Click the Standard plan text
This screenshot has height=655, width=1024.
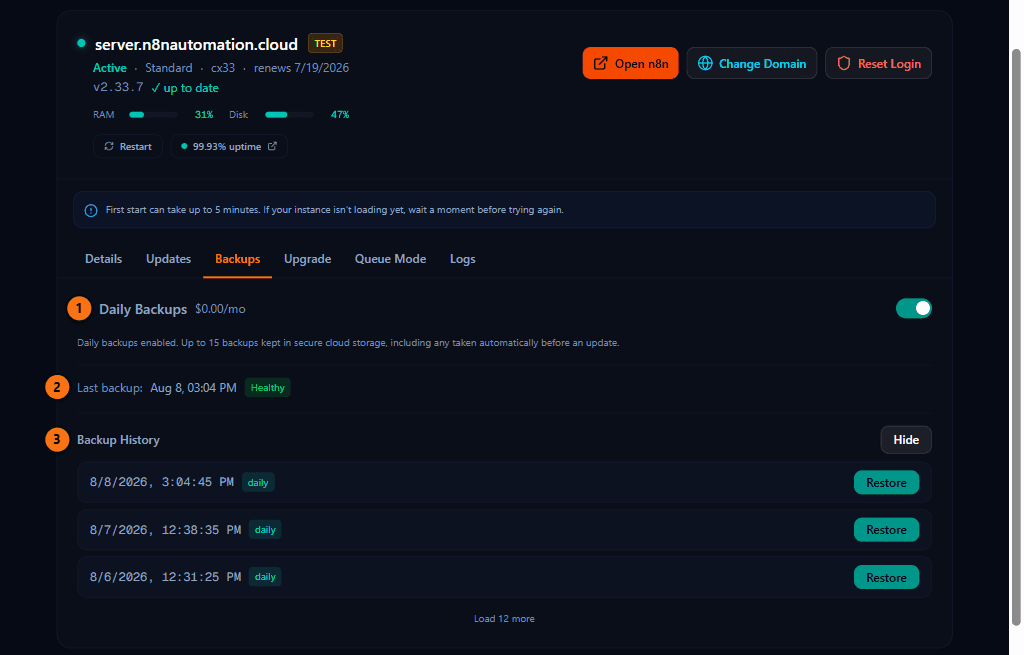[x=168, y=68]
